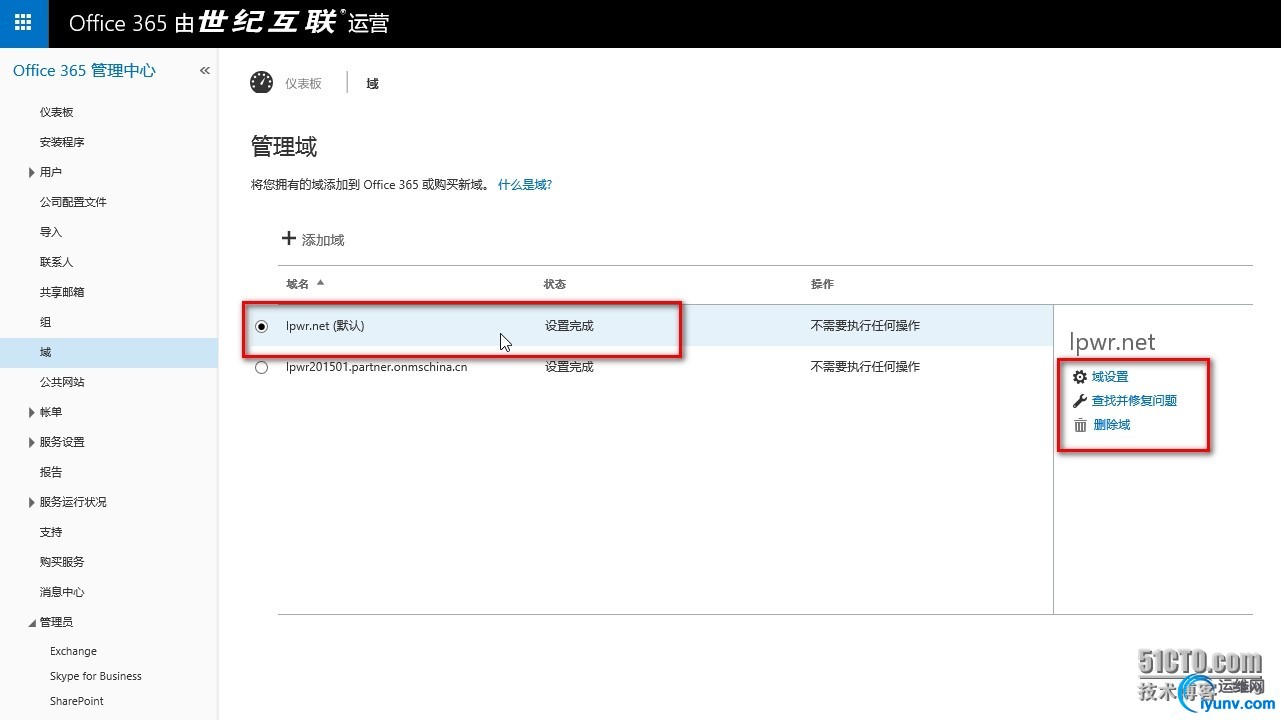Open 消息中心 in the sidebar
The image size is (1281, 720).
pos(62,592)
